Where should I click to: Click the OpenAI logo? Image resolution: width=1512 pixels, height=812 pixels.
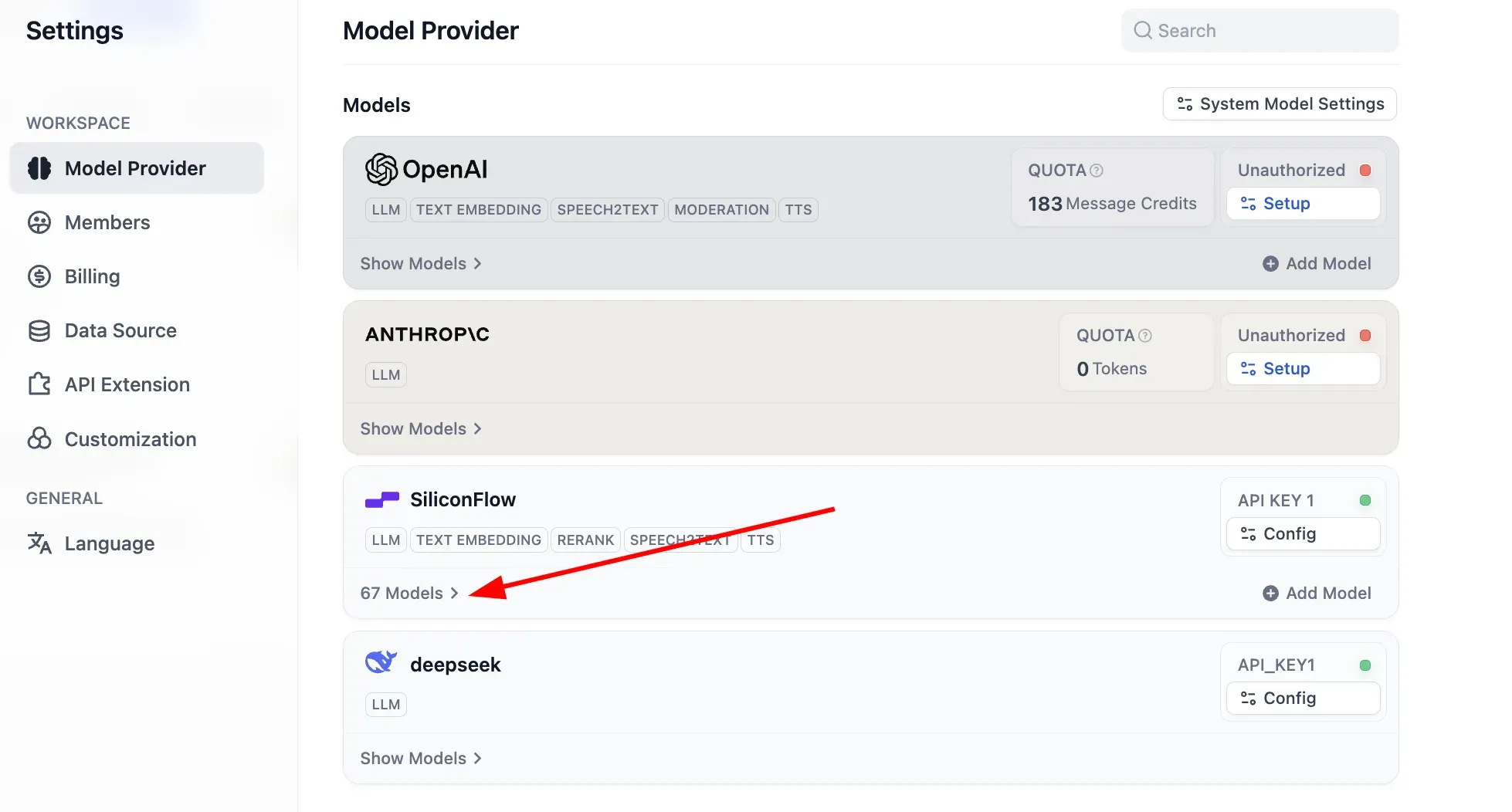(426, 169)
